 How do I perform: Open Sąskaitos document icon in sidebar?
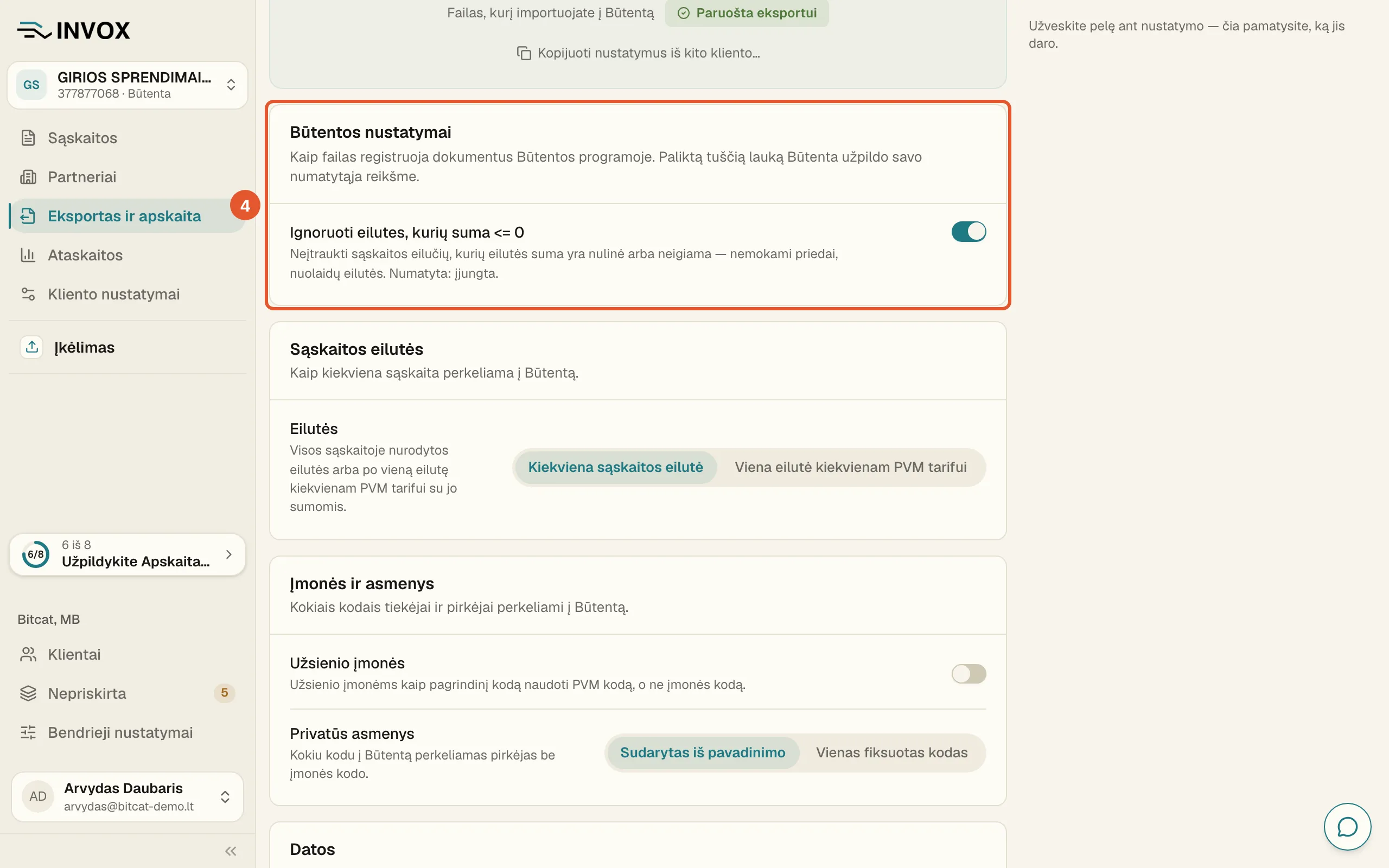coord(28,138)
